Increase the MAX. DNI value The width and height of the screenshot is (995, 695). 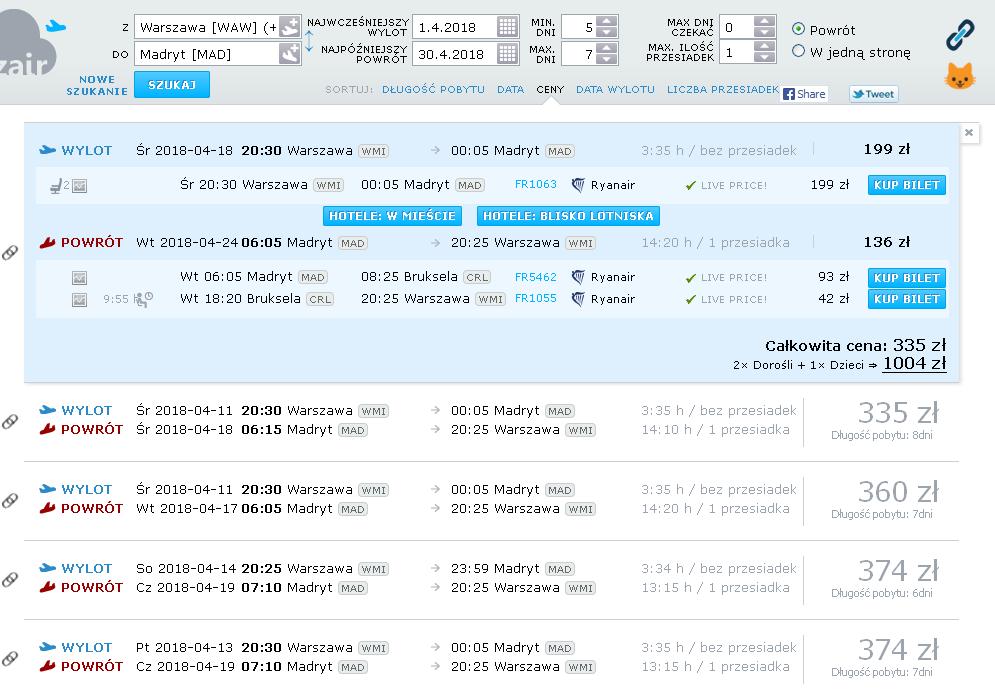607,48
